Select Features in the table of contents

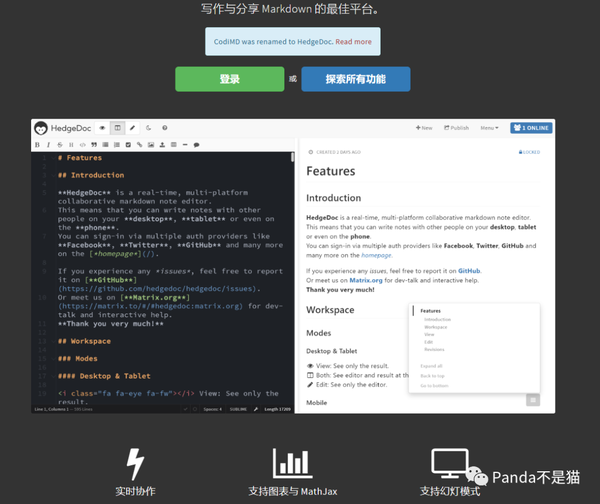coord(430,311)
